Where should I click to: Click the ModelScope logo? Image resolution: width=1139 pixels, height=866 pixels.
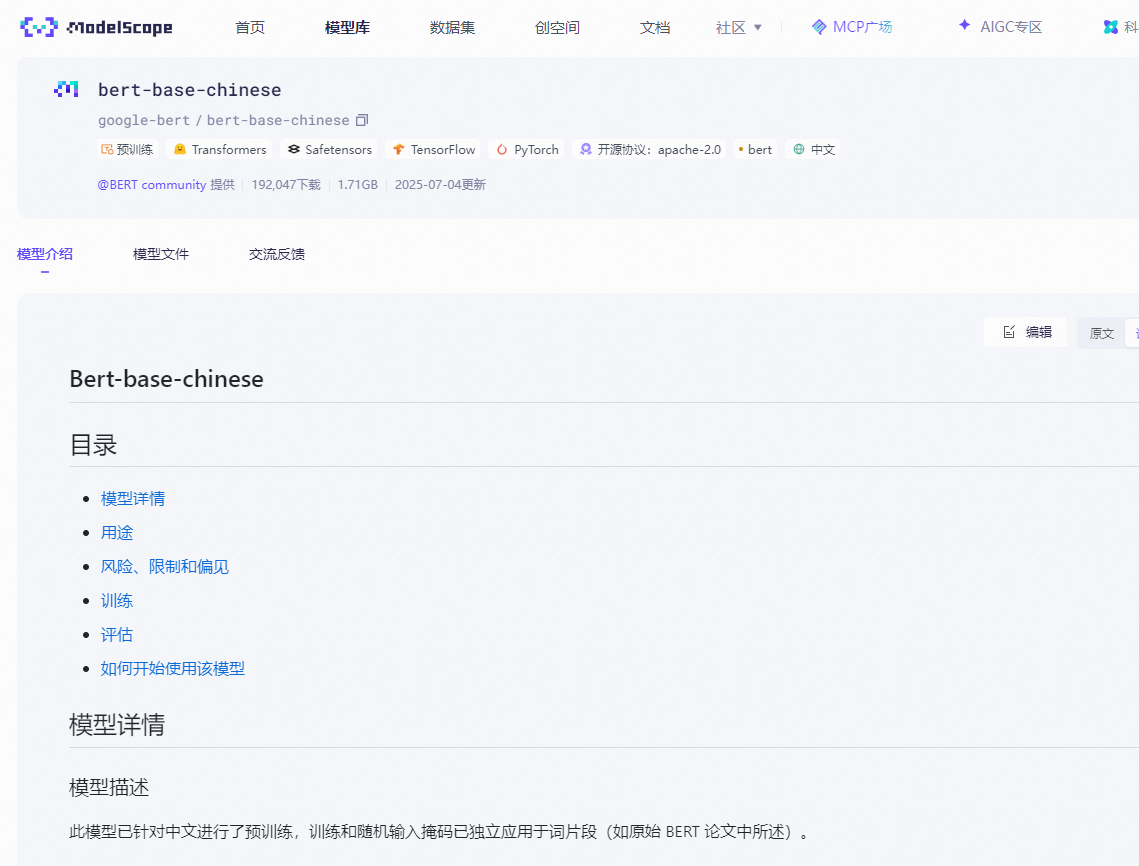(95, 27)
